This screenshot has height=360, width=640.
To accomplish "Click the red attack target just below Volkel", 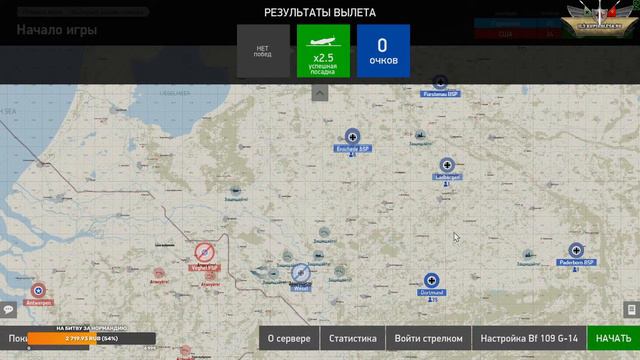I will point(210,277).
